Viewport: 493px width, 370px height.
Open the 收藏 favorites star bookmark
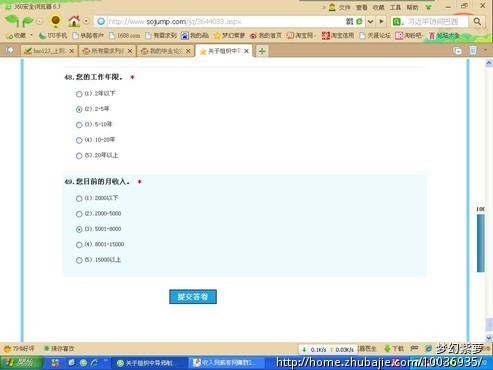(16, 35)
